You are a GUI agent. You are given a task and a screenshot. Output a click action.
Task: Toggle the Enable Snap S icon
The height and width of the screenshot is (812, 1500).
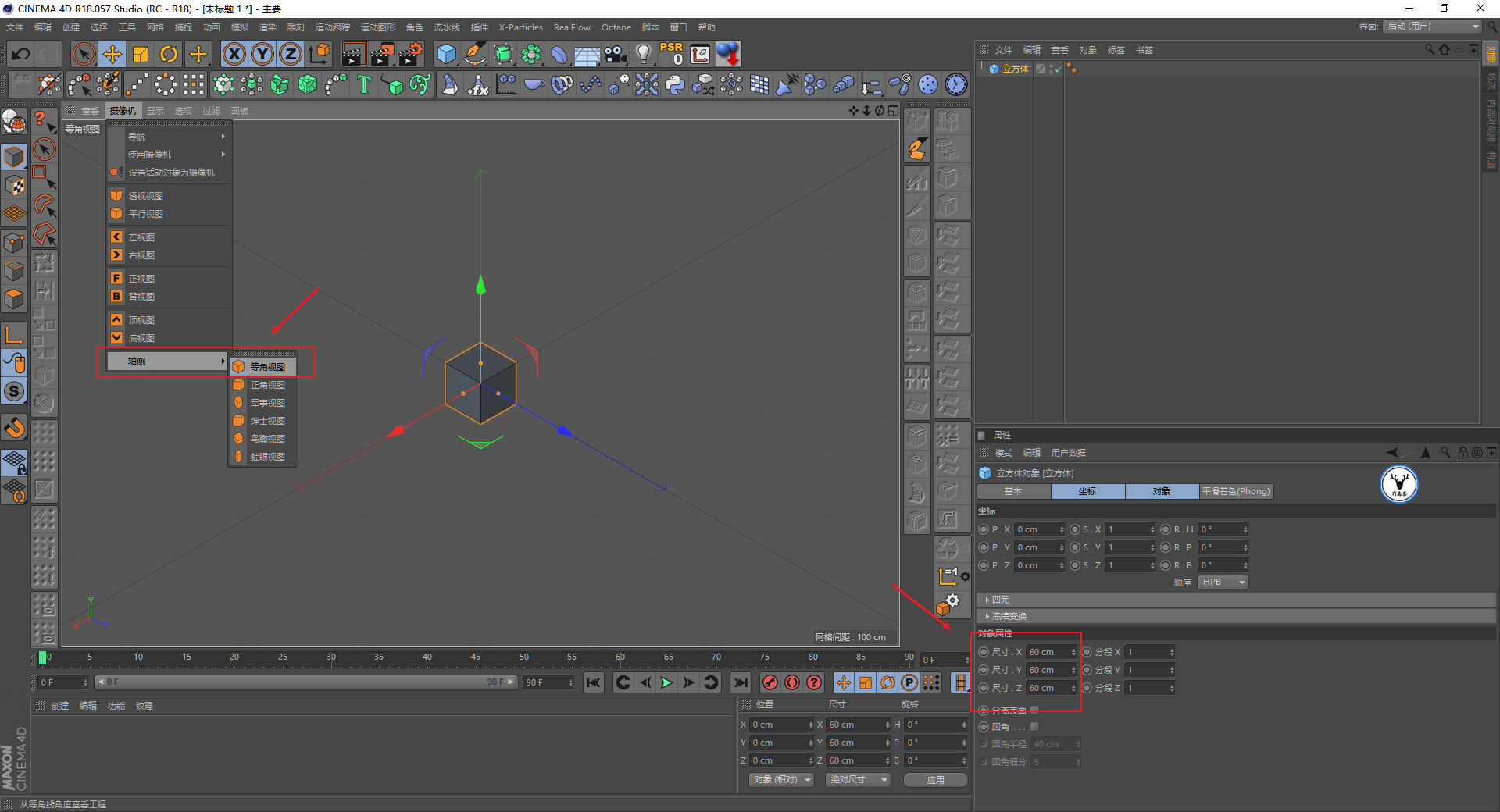click(x=14, y=391)
